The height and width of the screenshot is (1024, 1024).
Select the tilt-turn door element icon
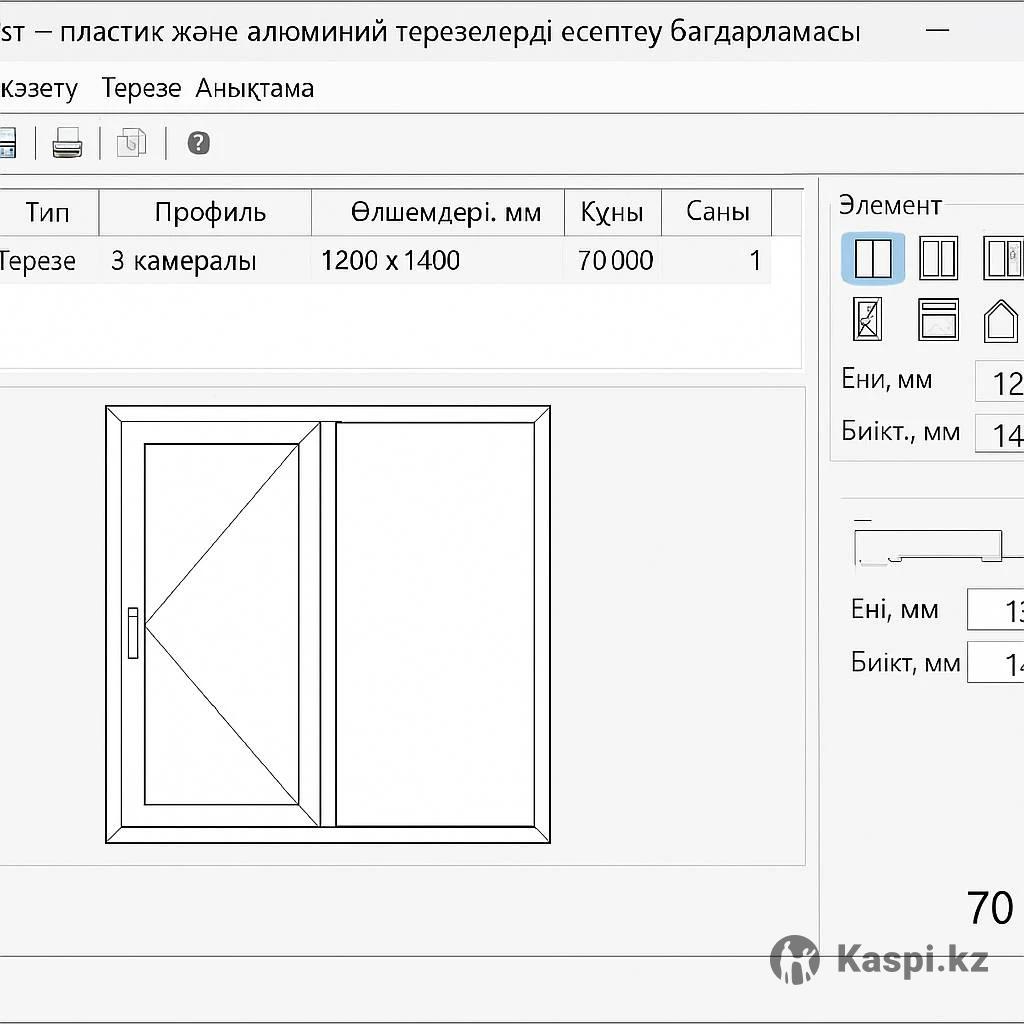[x=867, y=319]
